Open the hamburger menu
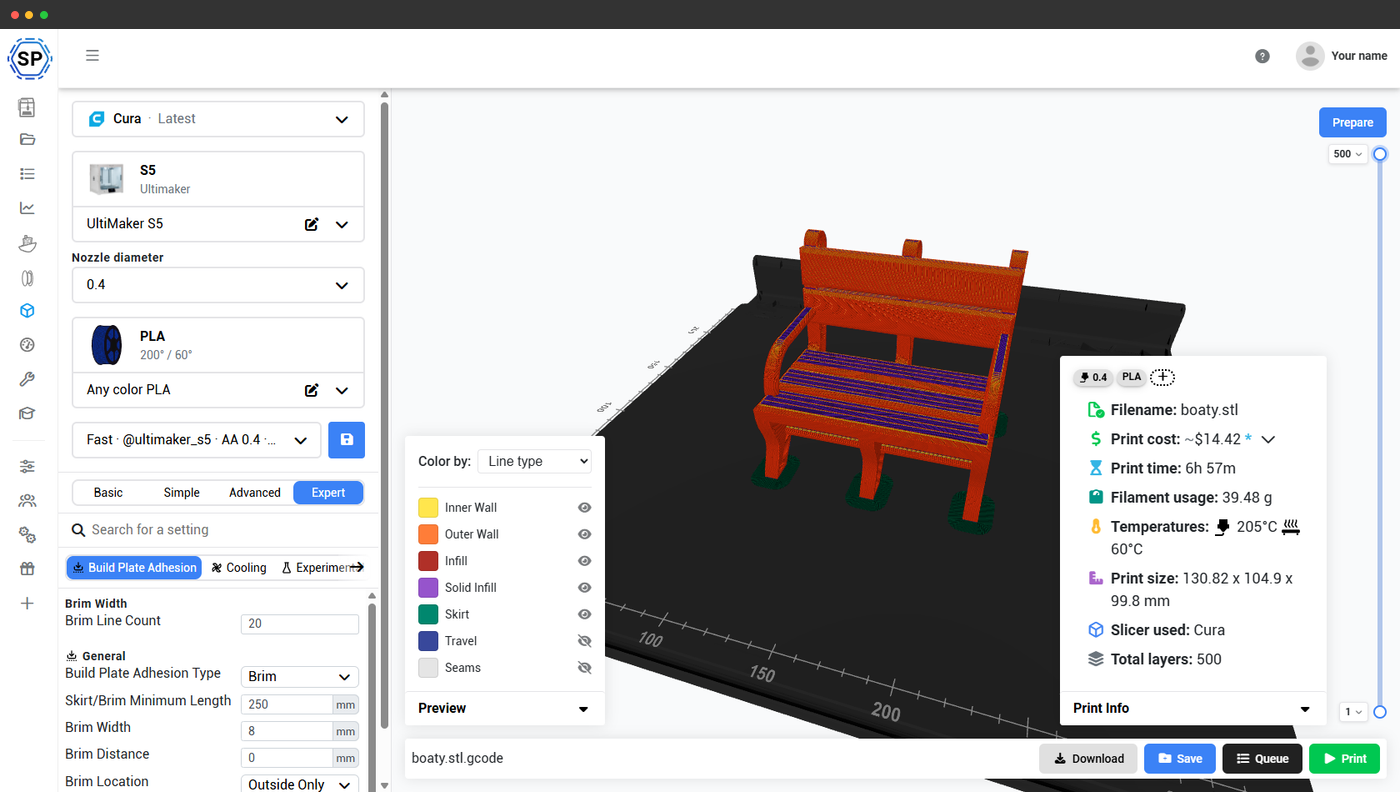The height and width of the screenshot is (792, 1400). pos(92,56)
